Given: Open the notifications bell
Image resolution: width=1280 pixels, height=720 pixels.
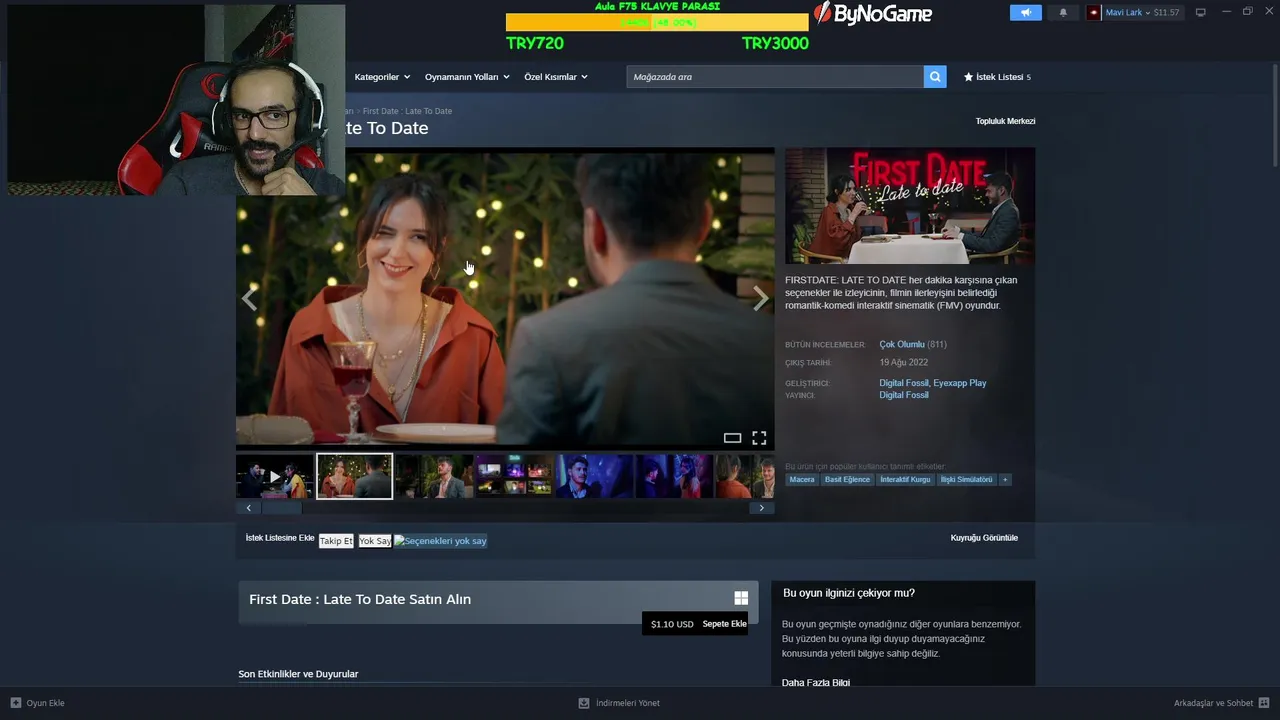Looking at the screenshot, I should (1063, 13).
